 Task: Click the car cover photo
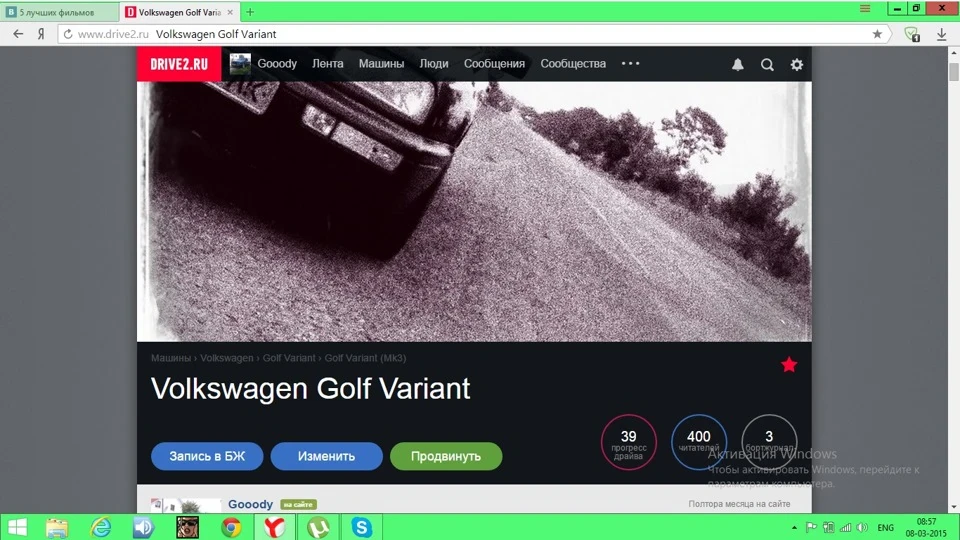pyautogui.click(x=474, y=211)
